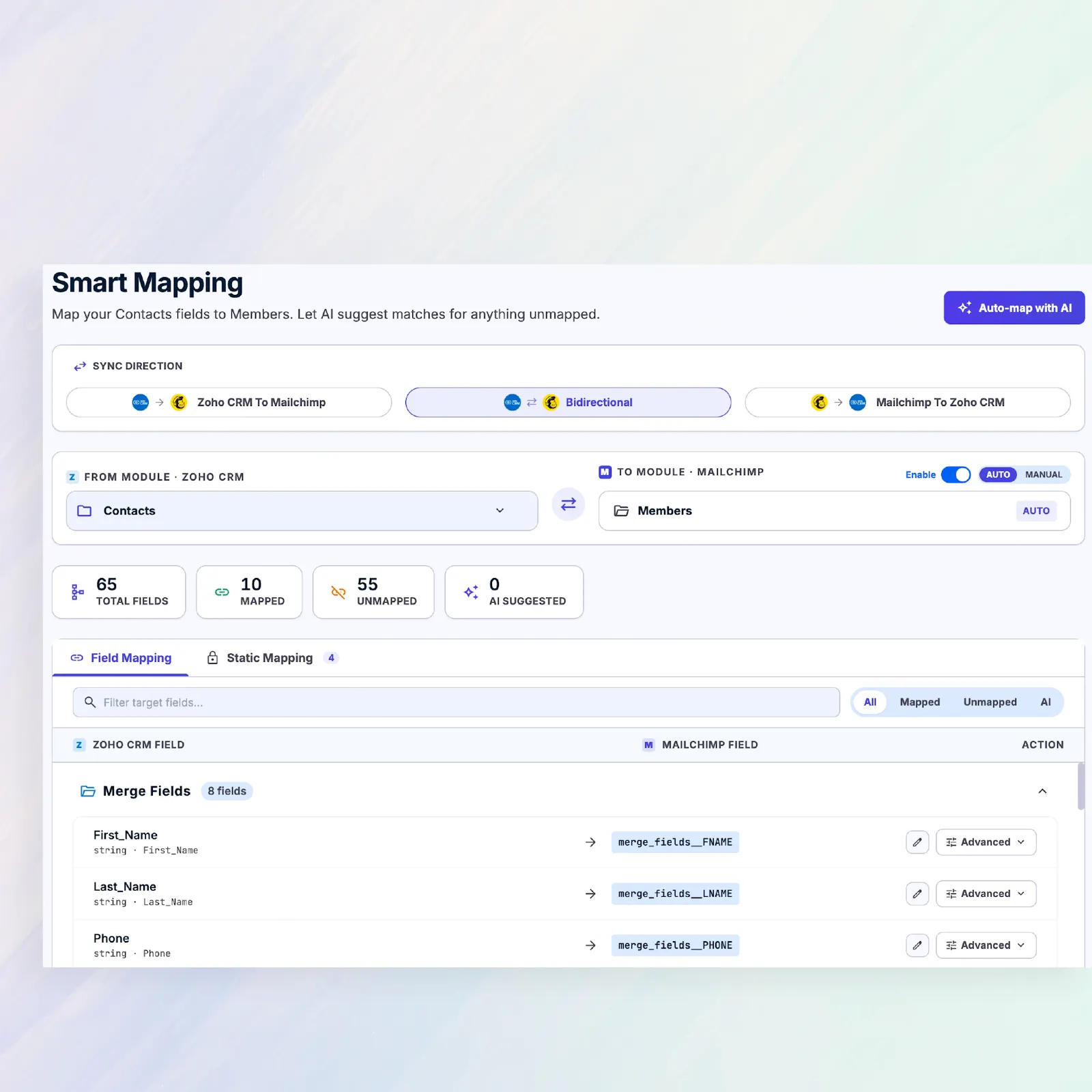Click the Mailchimp Field column M icon
Screen dimensions: 1092x1092
pyautogui.click(x=648, y=745)
